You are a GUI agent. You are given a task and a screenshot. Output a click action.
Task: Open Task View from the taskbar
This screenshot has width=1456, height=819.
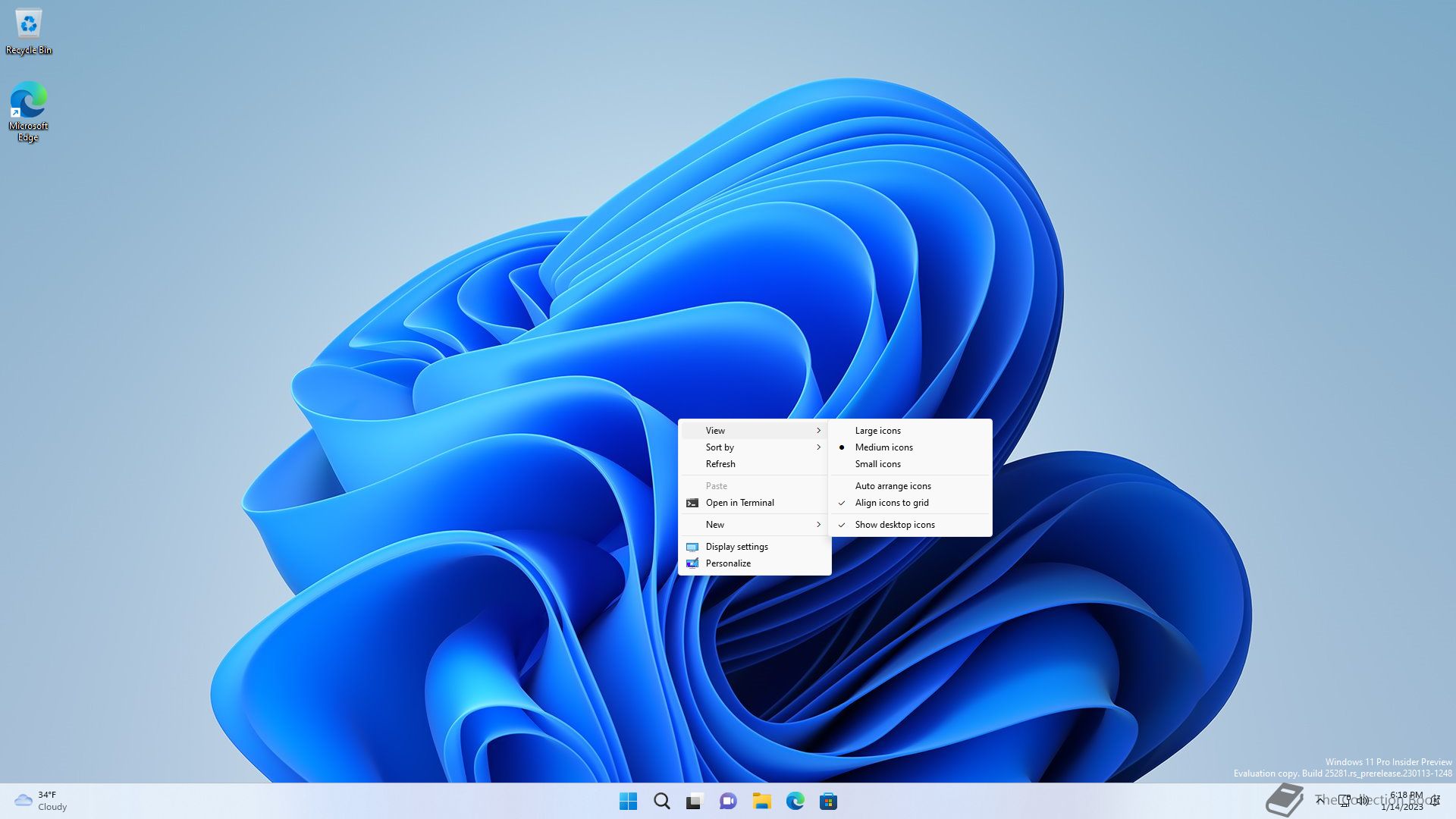(x=695, y=801)
